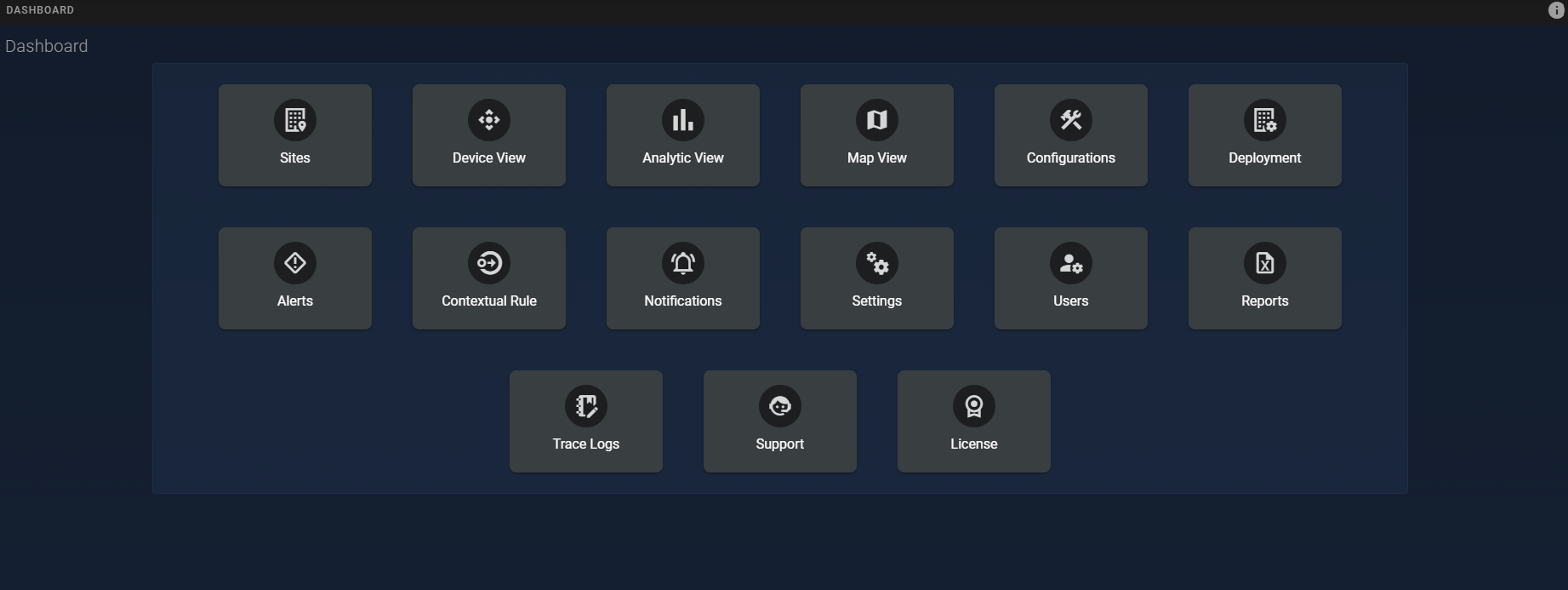Open the Trace Logs notebook icon
Image resolution: width=1568 pixels, height=590 pixels.
pos(586,406)
